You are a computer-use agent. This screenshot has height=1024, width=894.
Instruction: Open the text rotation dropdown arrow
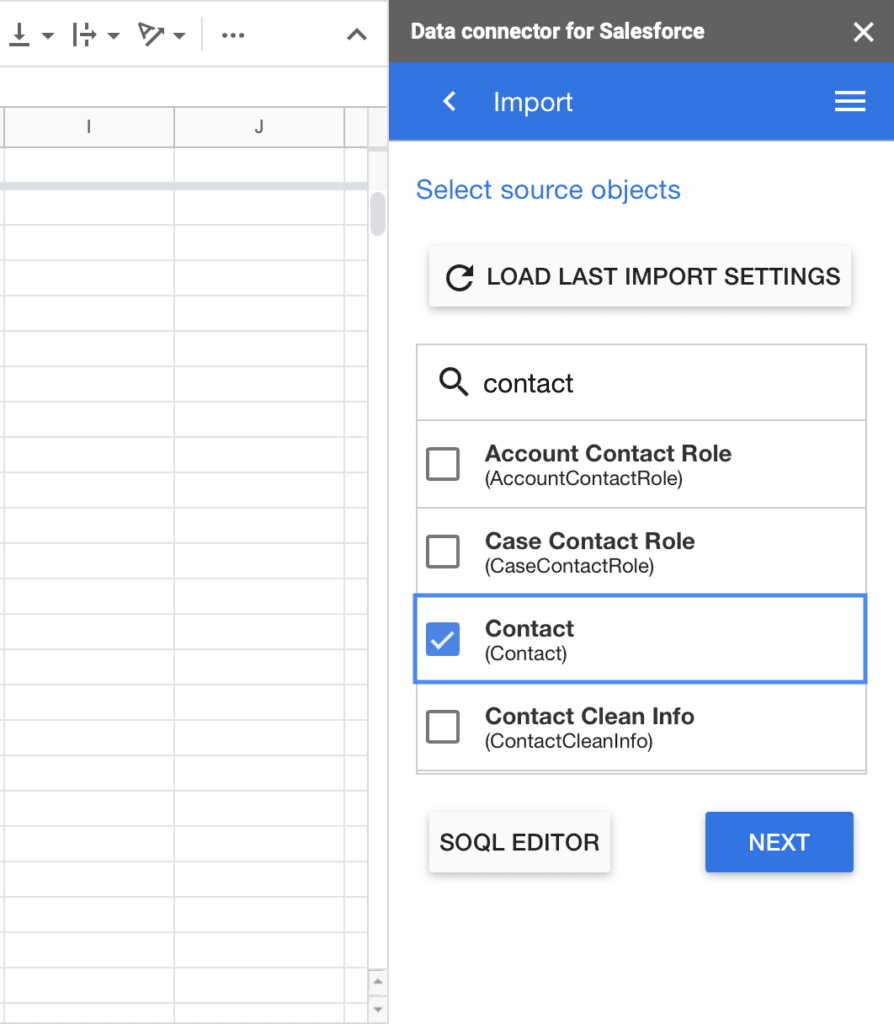point(180,35)
